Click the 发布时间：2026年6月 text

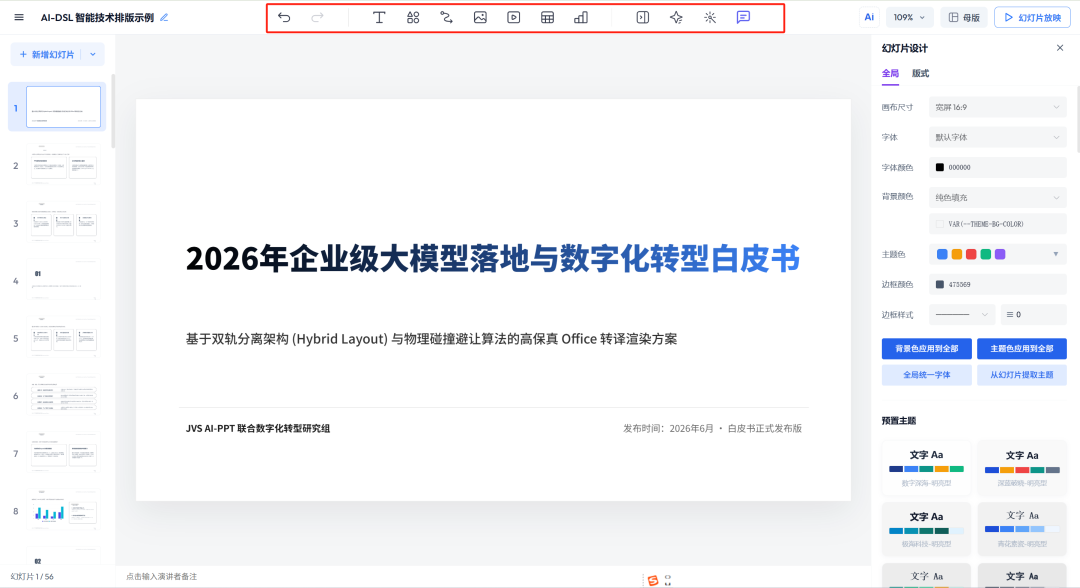(668, 428)
